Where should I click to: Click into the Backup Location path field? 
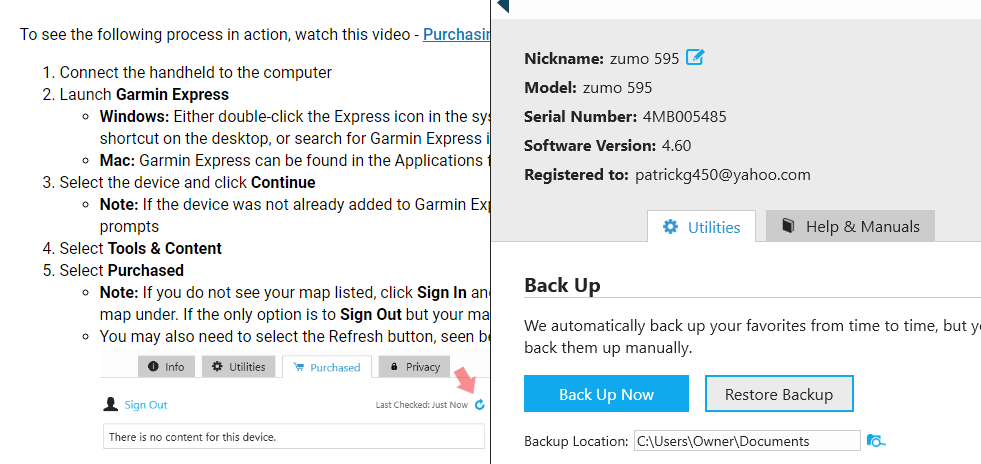coord(747,441)
